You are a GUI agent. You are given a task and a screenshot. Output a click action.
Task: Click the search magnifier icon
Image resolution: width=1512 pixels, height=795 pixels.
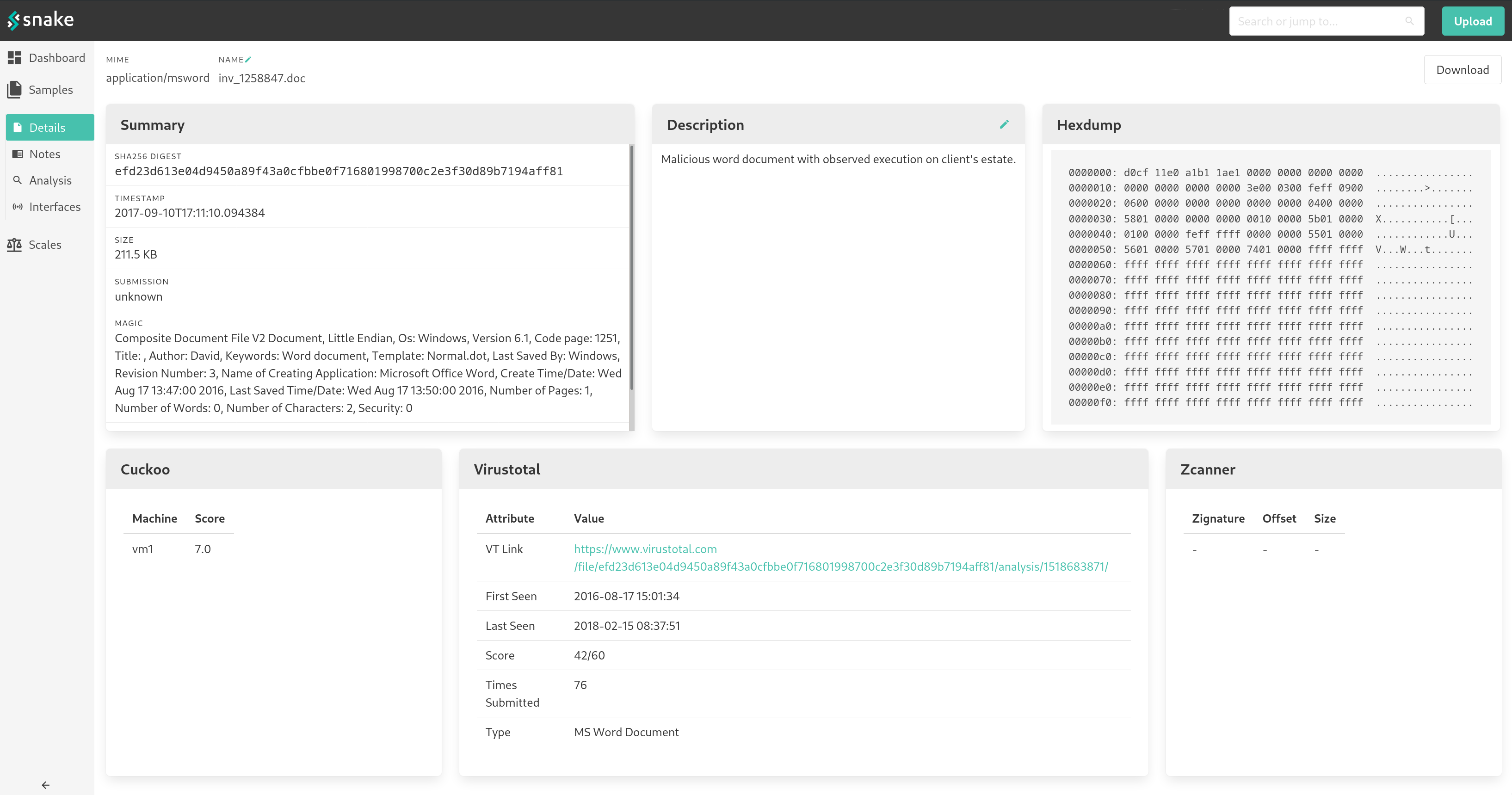click(1409, 21)
